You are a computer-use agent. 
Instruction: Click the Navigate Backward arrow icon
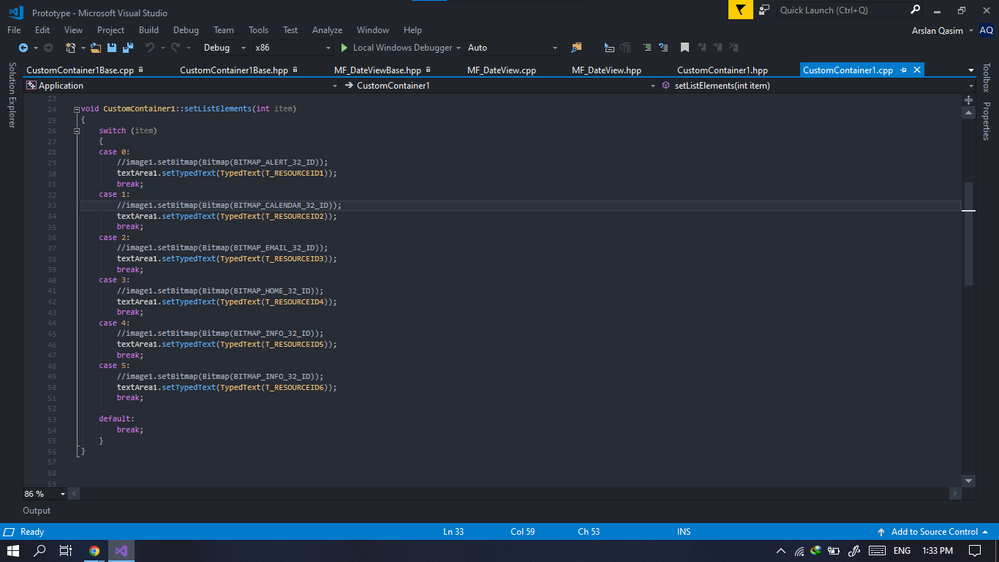pyautogui.click(x=23, y=48)
